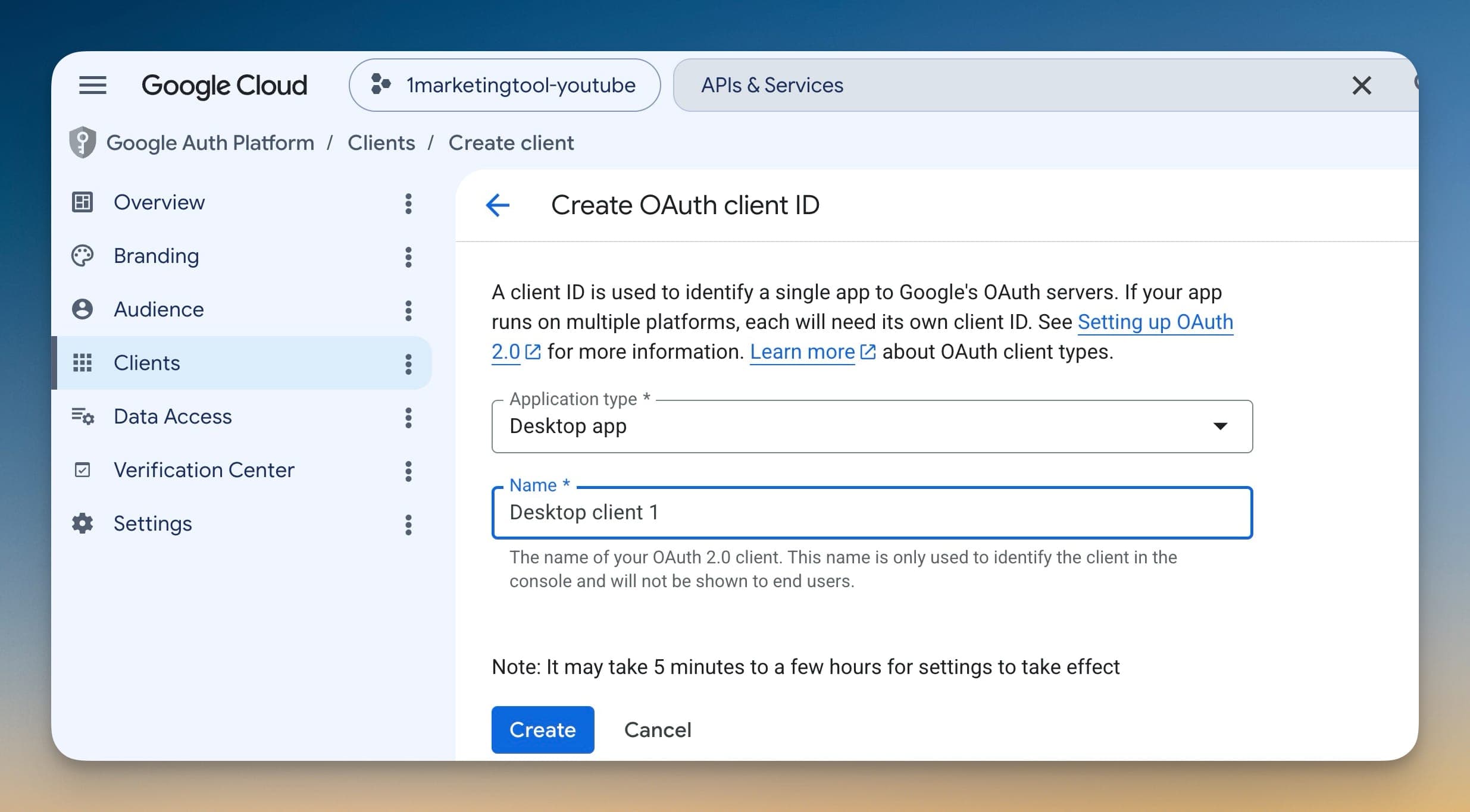This screenshot has width=1470, height=812.
Task: Open more options for Clients
Action: pyautogui.click(x=408, y=364)
